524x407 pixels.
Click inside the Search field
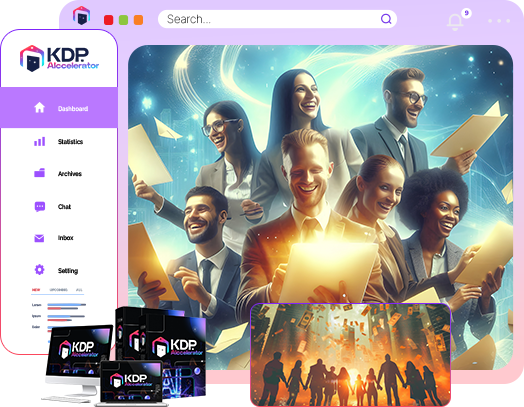coord(277,19)
